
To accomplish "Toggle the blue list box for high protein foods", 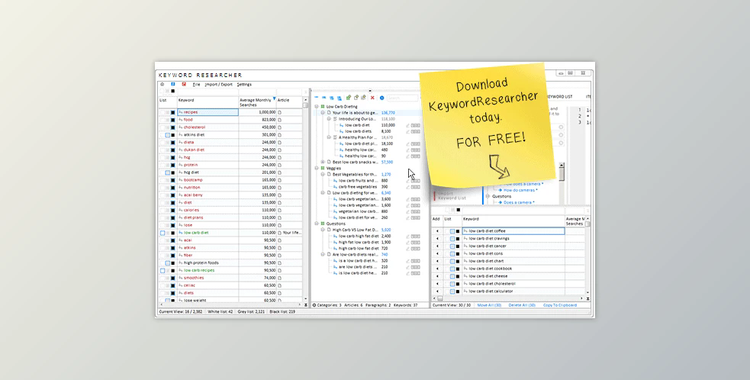I will coord(167,263).
